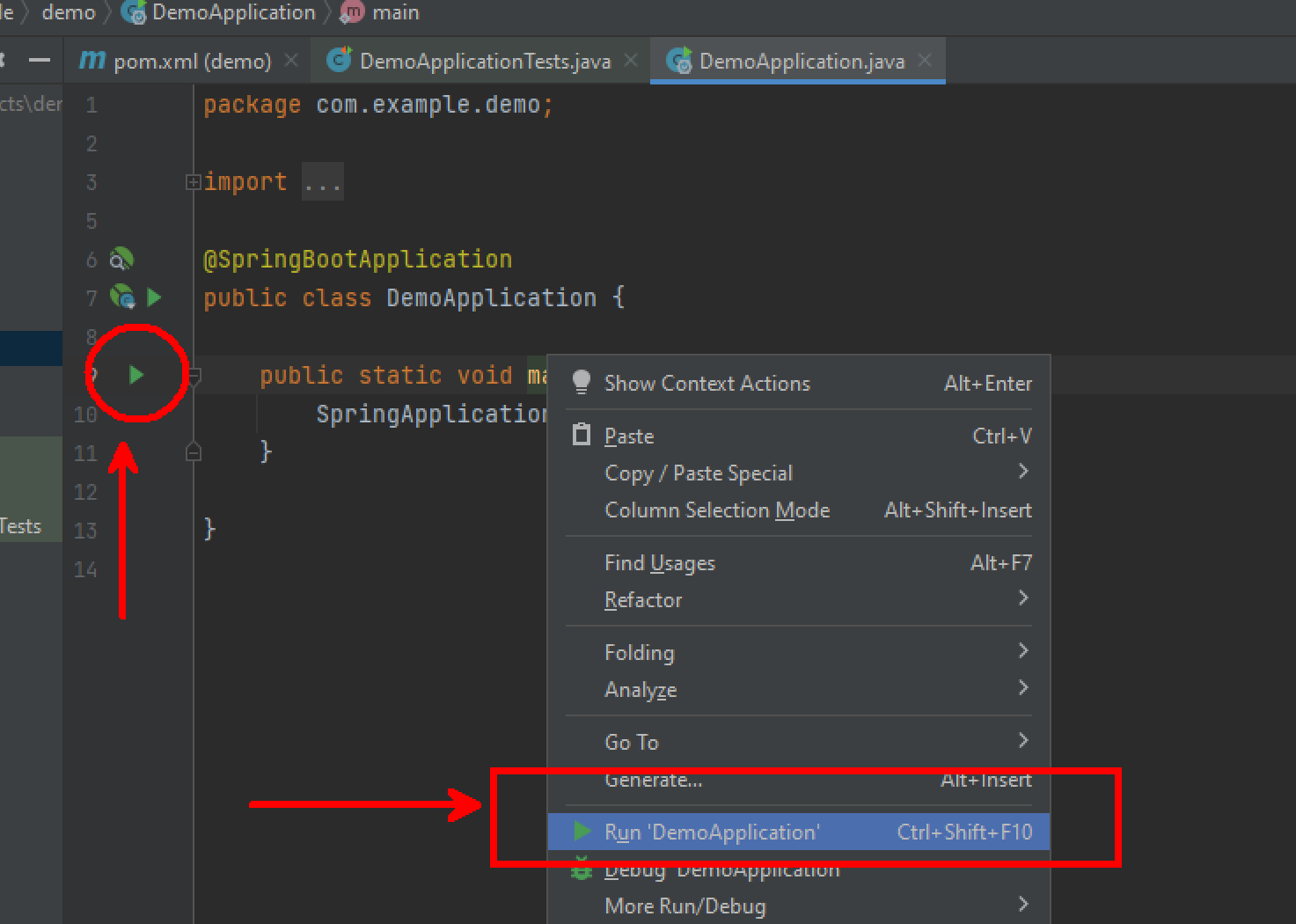Screen dimensions: 1296x924
Task: Click the run arrow beside class DemoApplication
Action: [155, 297]
